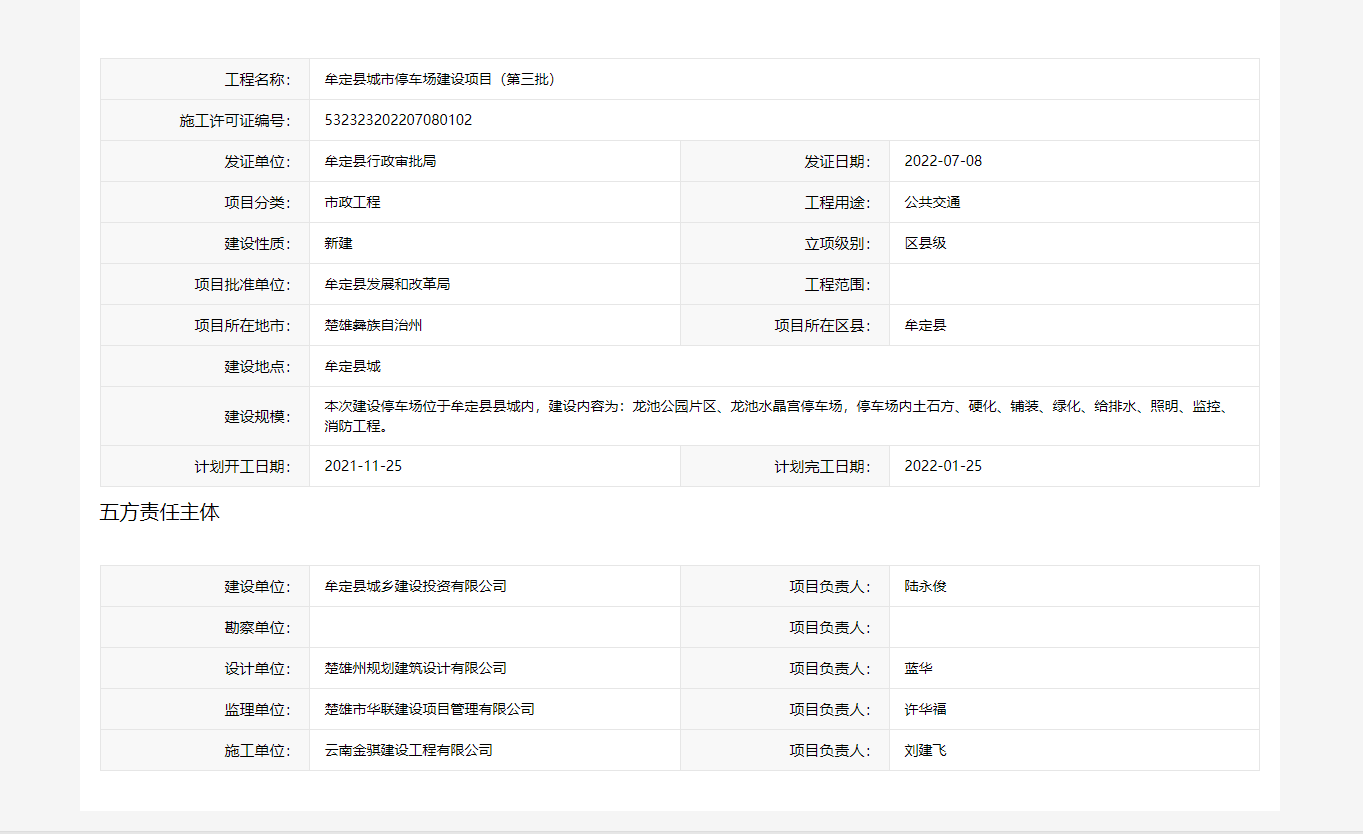Click the 发证单位 label
This screenshot has width=1363, height=834.
257,161
